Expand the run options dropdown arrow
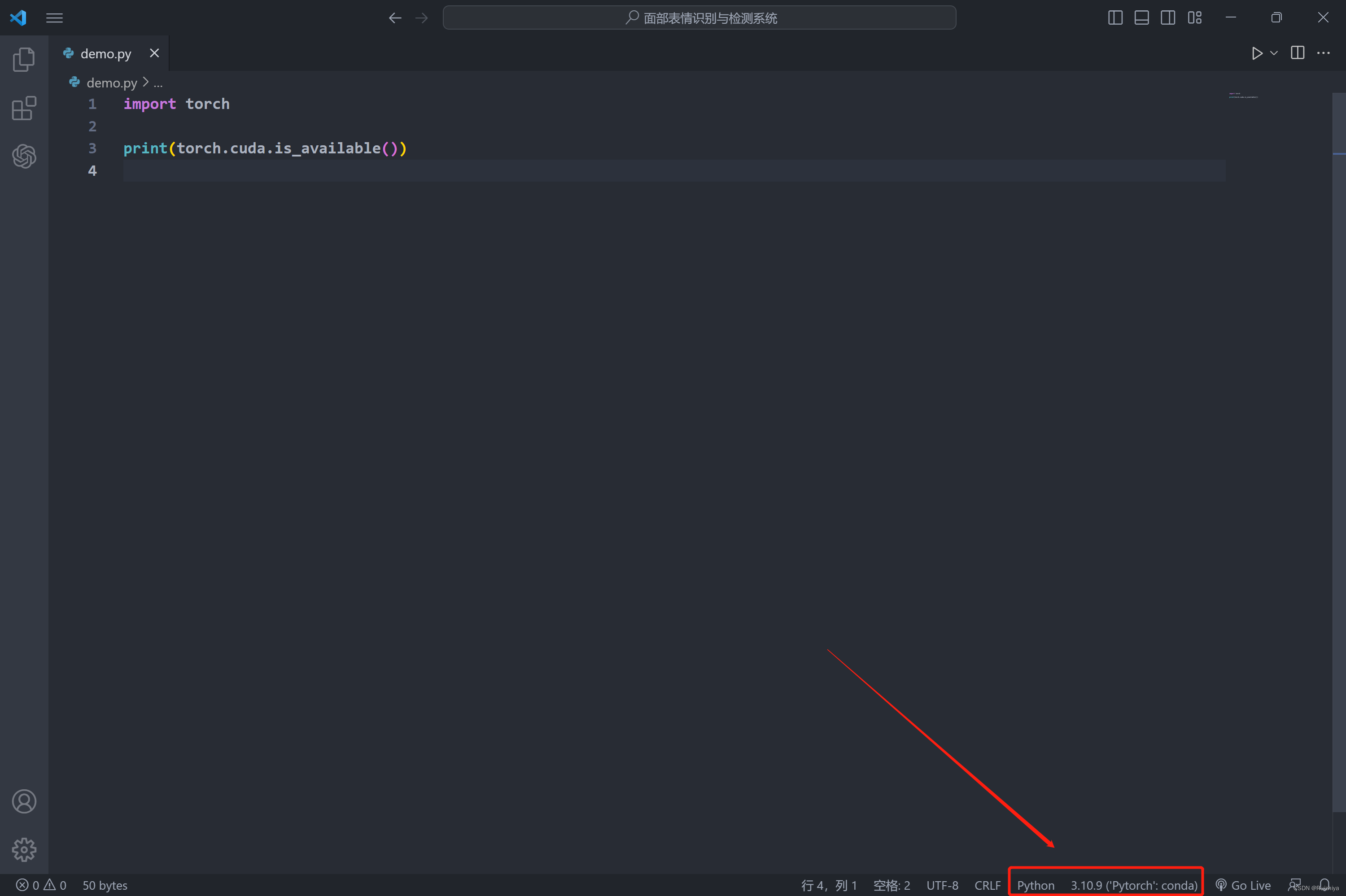The image size is (1346, 896). point(1274,53)
